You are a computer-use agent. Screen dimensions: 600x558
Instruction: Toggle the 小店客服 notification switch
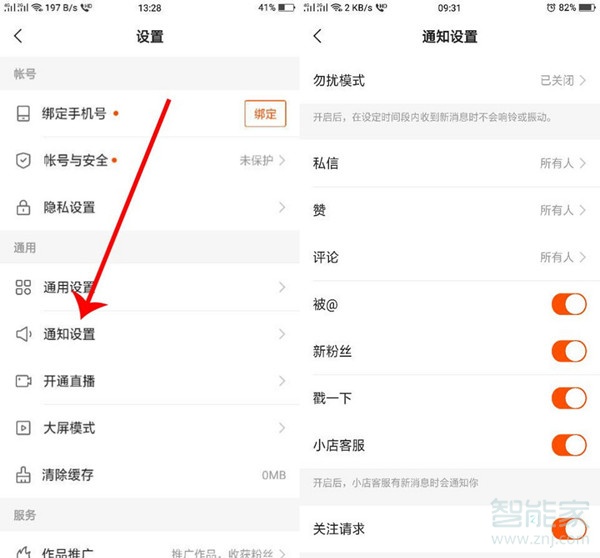[x=568, y=444]
